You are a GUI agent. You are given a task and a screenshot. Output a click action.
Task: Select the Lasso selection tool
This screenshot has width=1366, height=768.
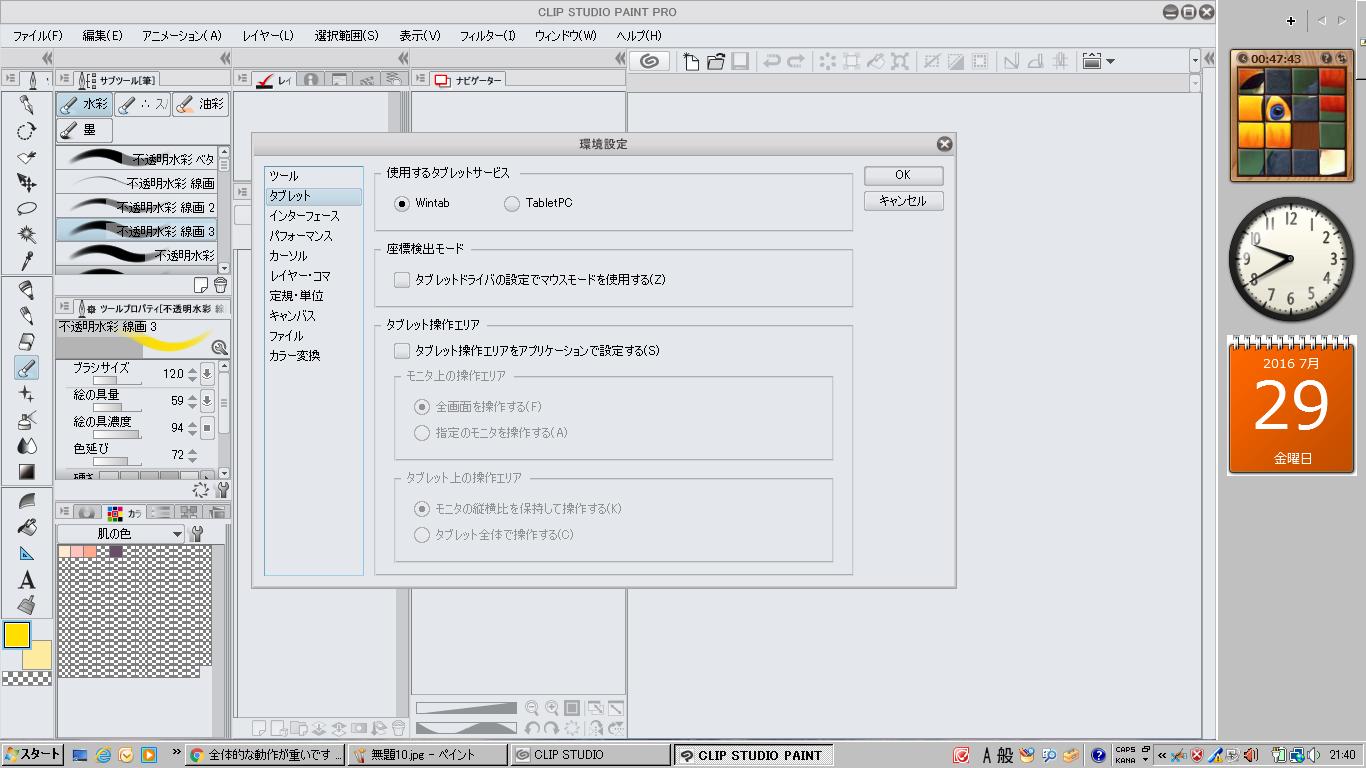(27, 209)
